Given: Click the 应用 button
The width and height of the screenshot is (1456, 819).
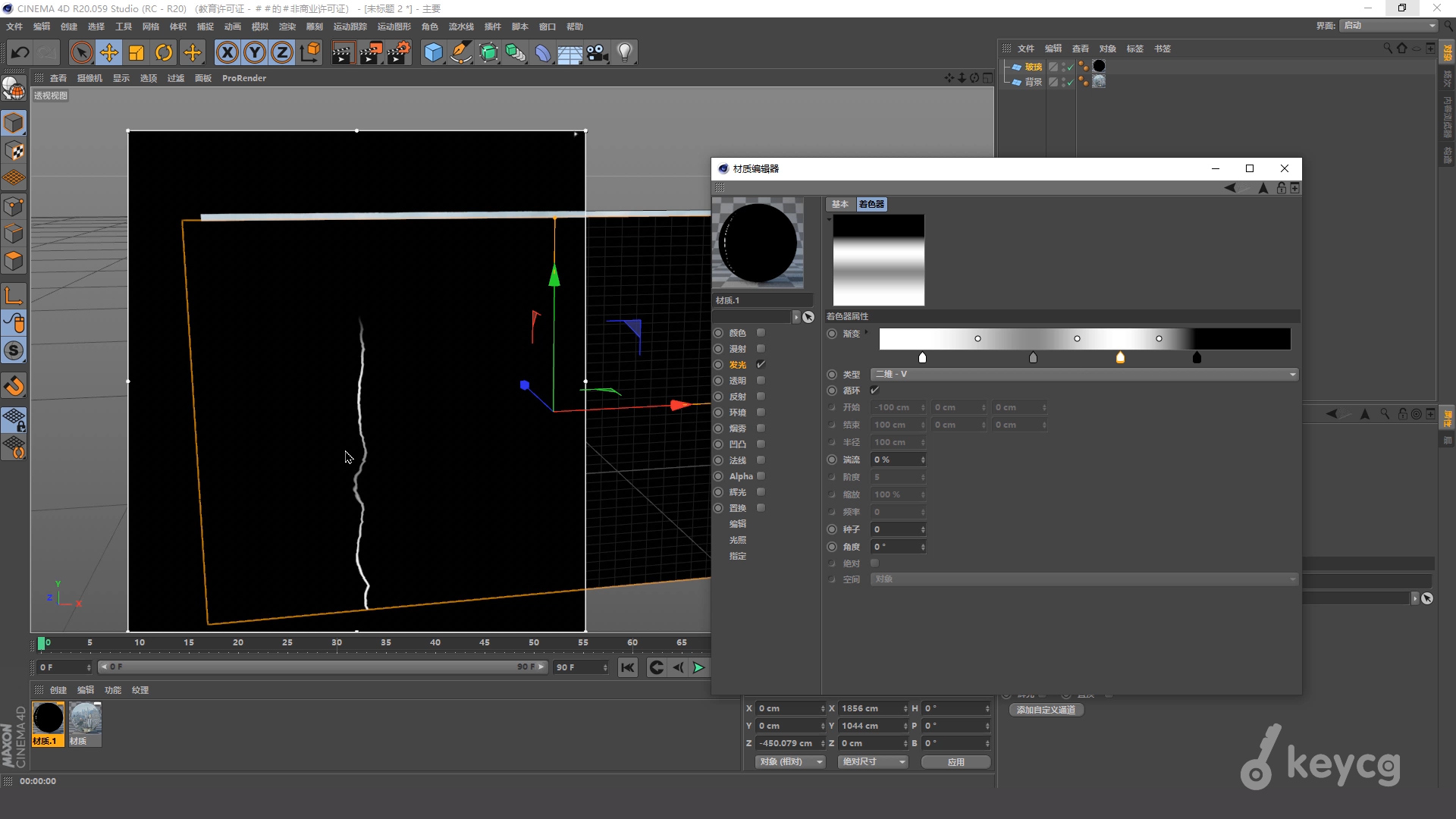Looking at the screenshot, I should pyautogui.click(x=955, y=761).
